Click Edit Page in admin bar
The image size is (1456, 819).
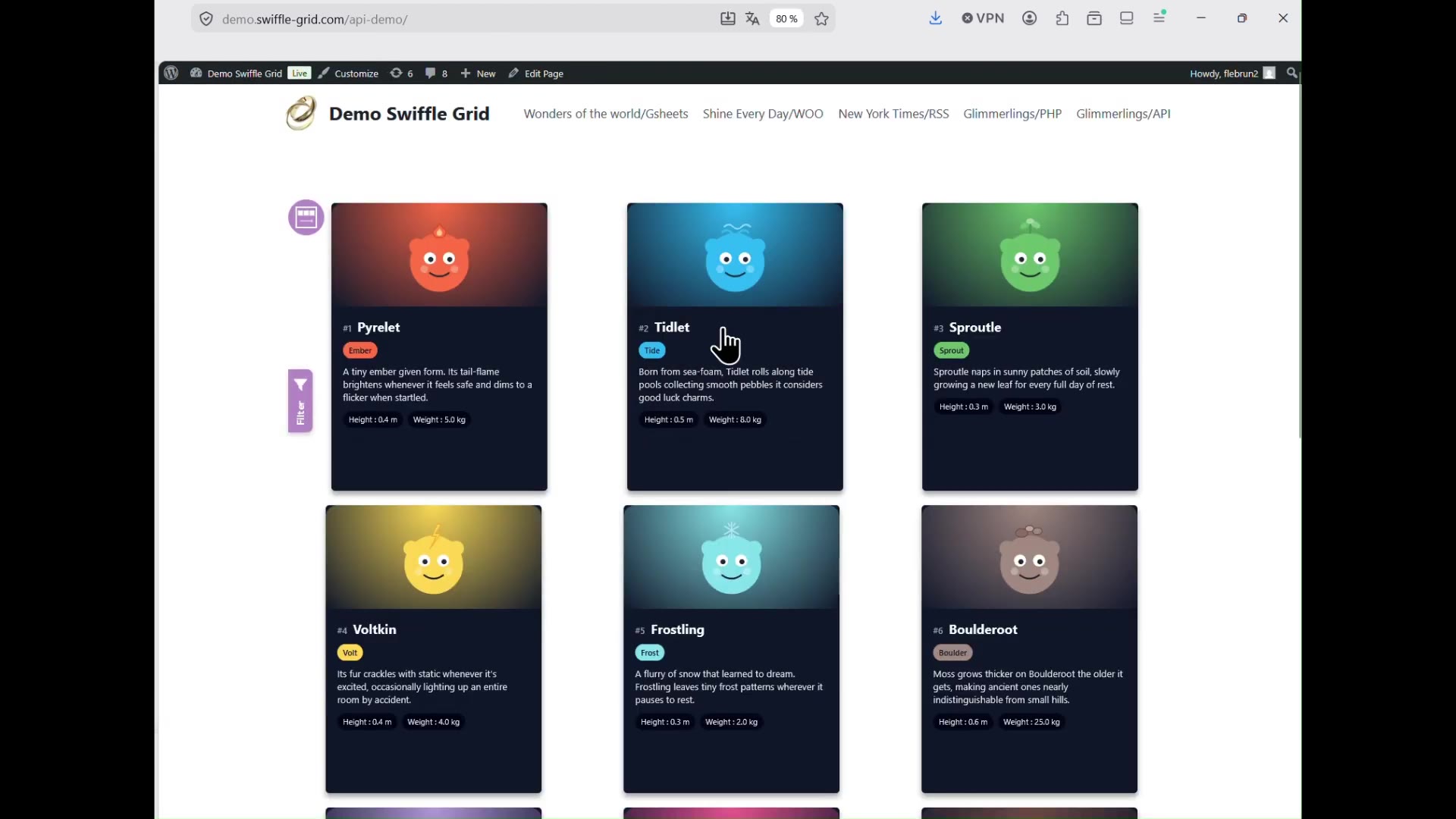click(x=536, y=74)
